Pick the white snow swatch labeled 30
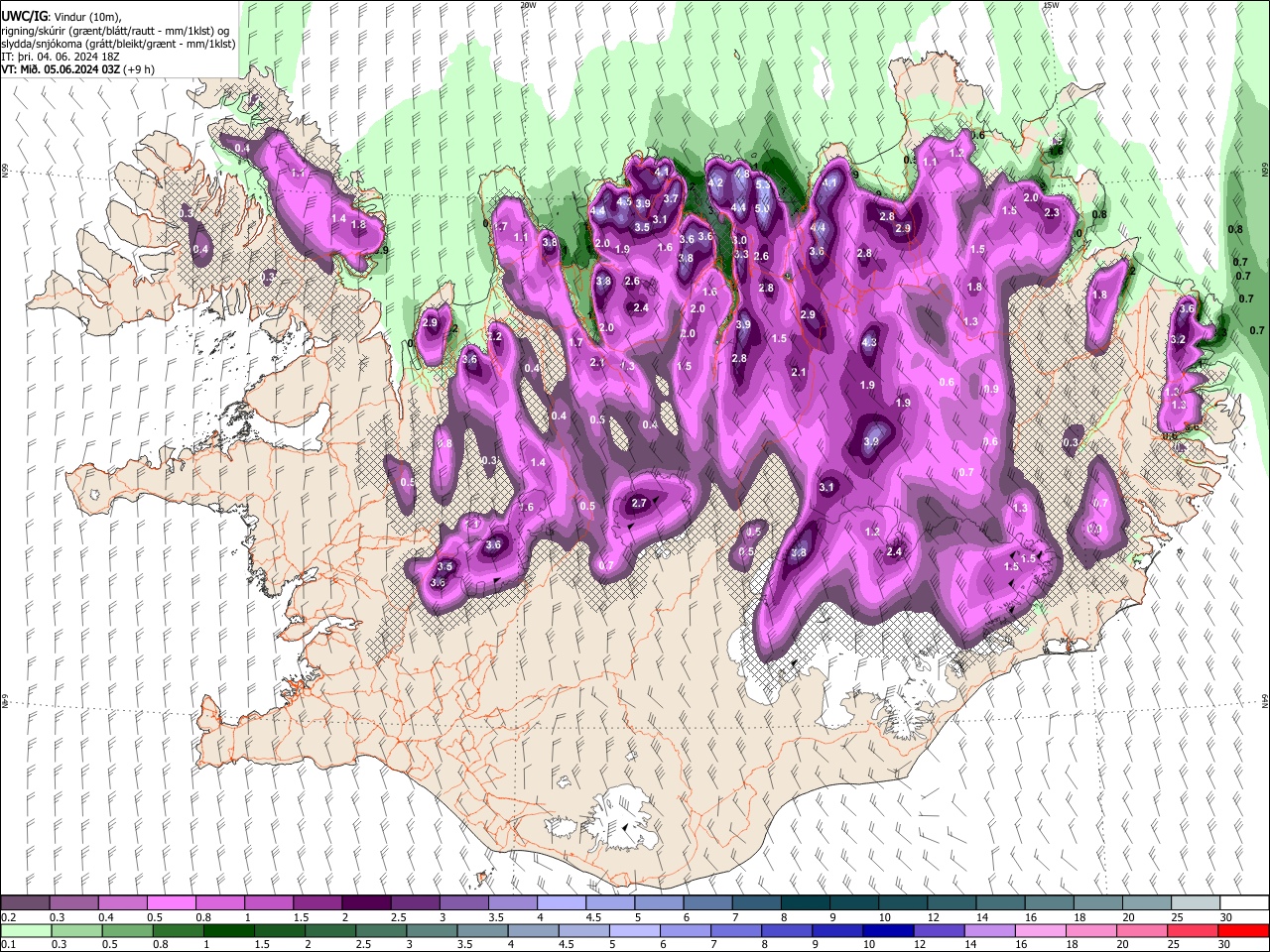1270x952 pixels. pos(1243,902)
